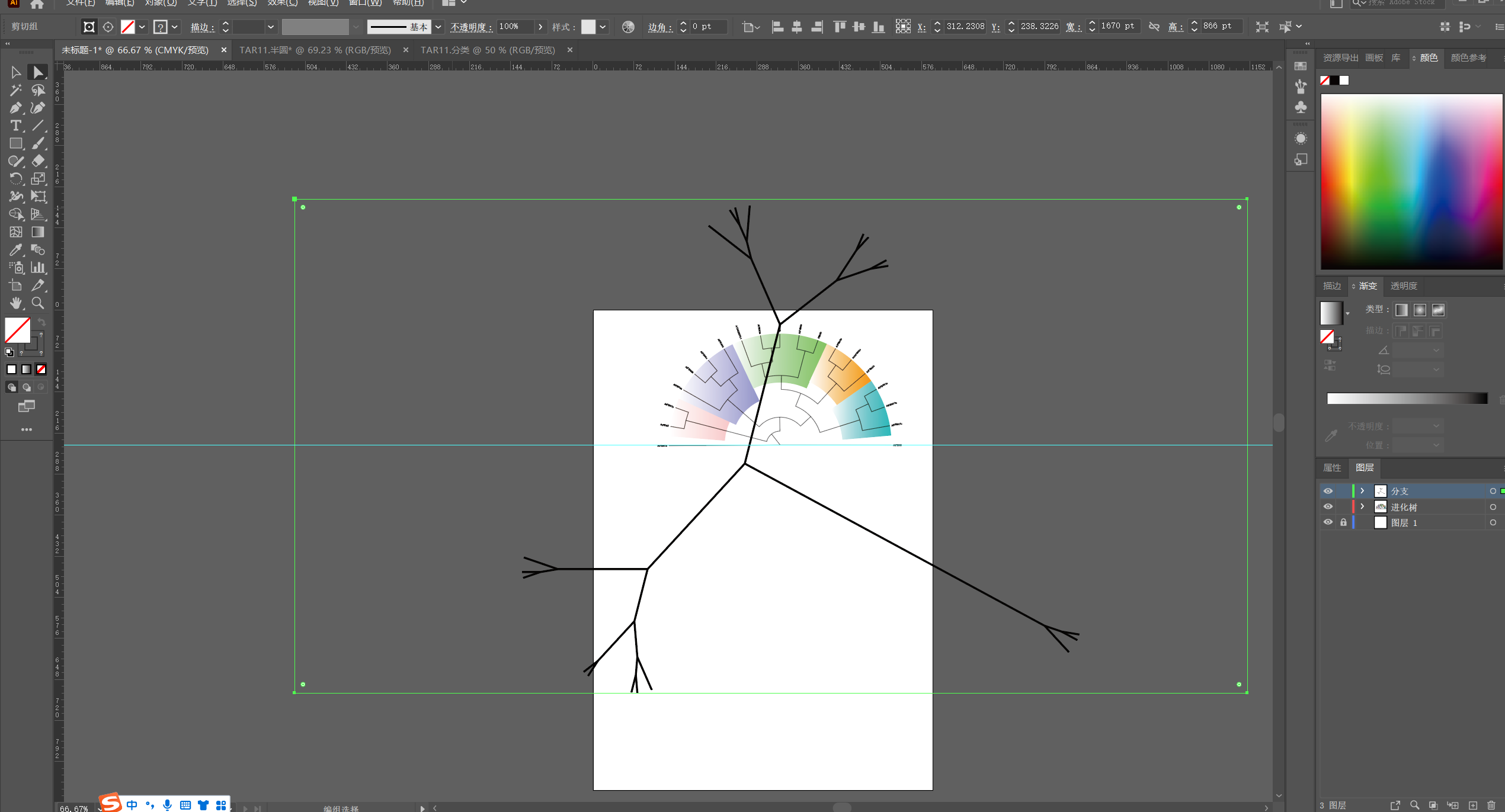This screenshot has height=812, width=1505.
Task: Select the Eyedropper tool
Action: (x=15, y=250)
